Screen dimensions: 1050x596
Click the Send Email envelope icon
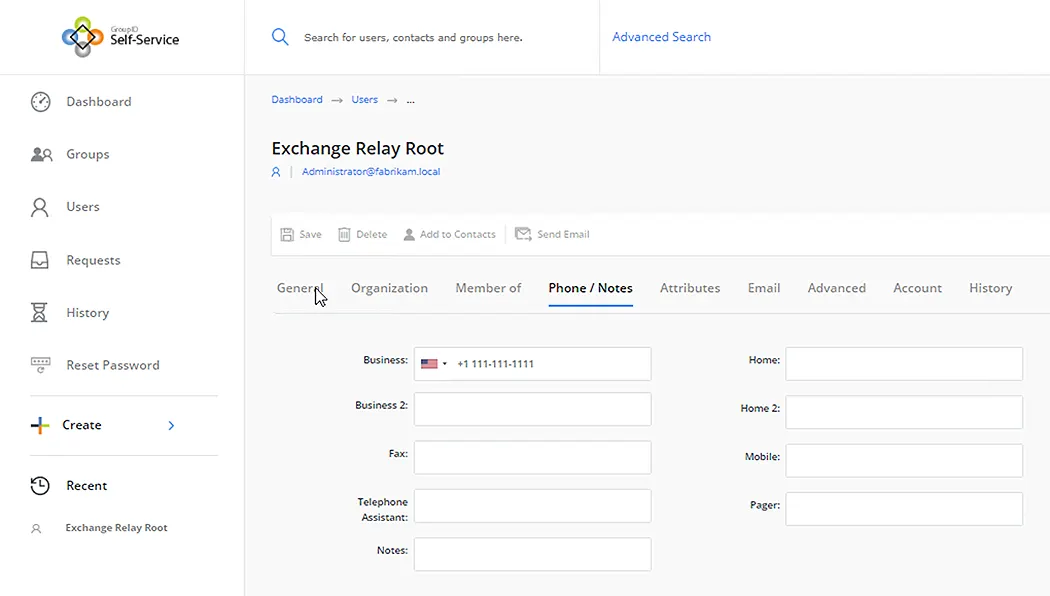pos(523,234)
